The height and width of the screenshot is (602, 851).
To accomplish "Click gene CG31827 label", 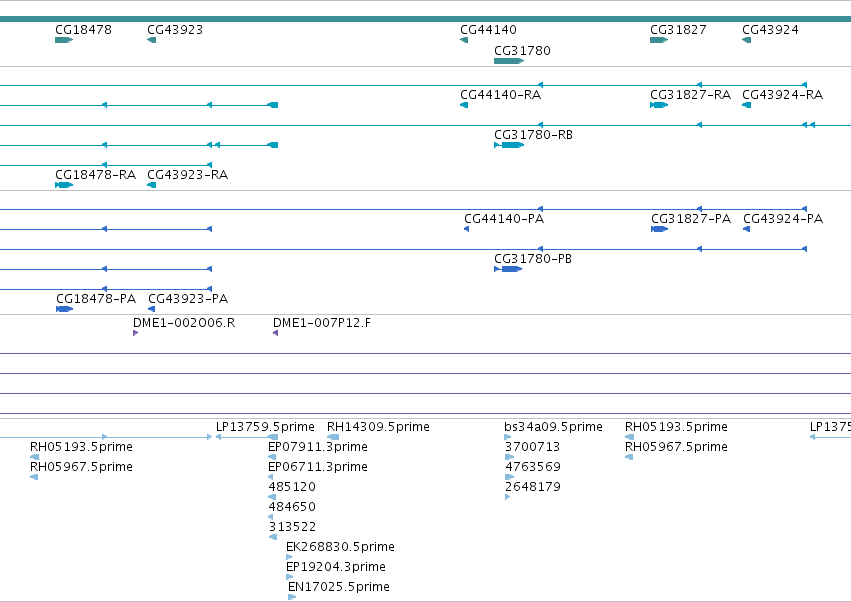I will click(x=678, y=30).
